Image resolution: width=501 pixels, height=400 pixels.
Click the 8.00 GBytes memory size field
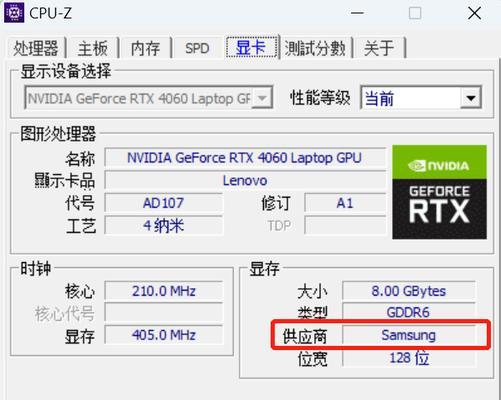tap(409, 291)
